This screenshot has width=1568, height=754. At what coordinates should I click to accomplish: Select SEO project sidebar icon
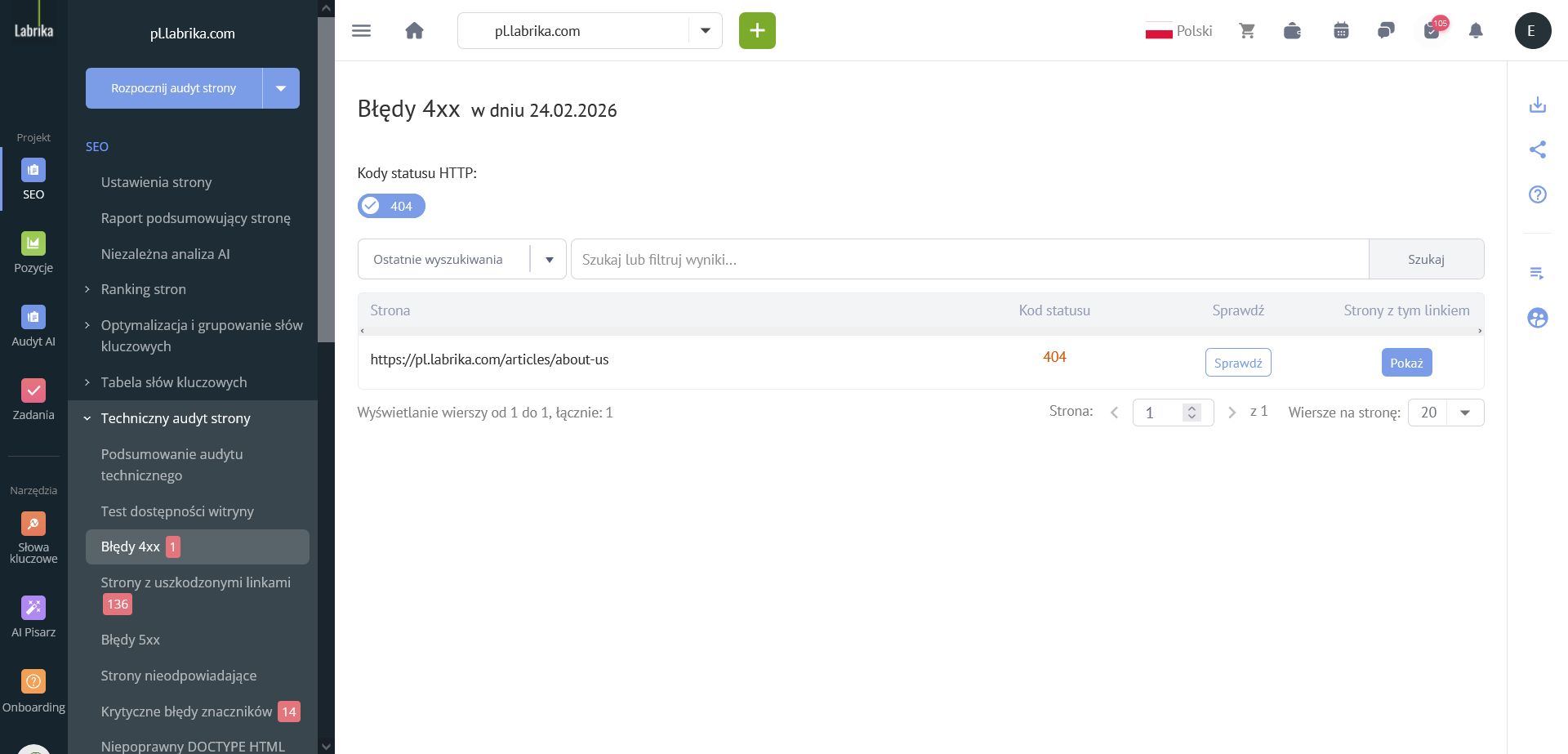point(33,179)
